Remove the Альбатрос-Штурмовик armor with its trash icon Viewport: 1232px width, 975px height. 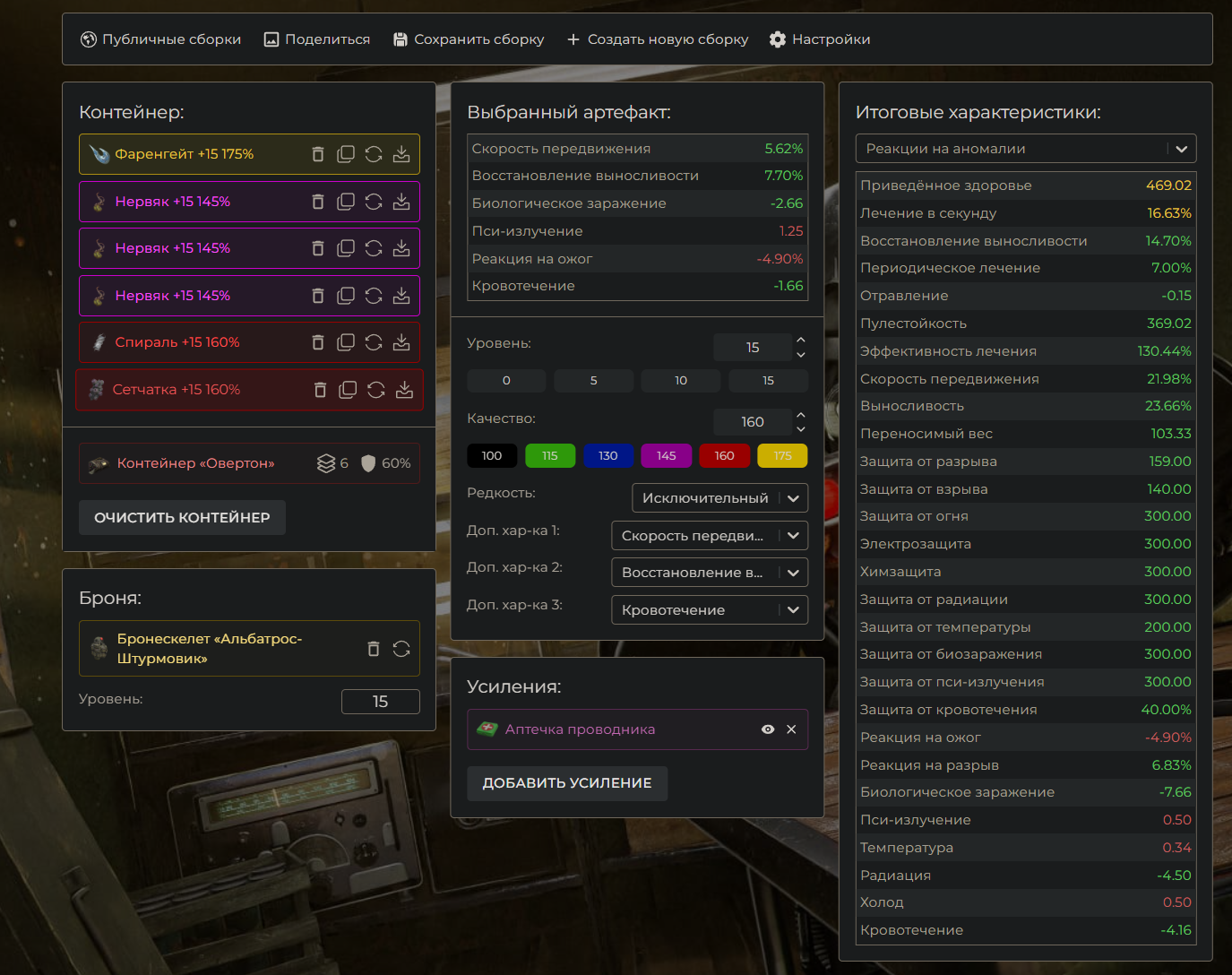[374, 649]
